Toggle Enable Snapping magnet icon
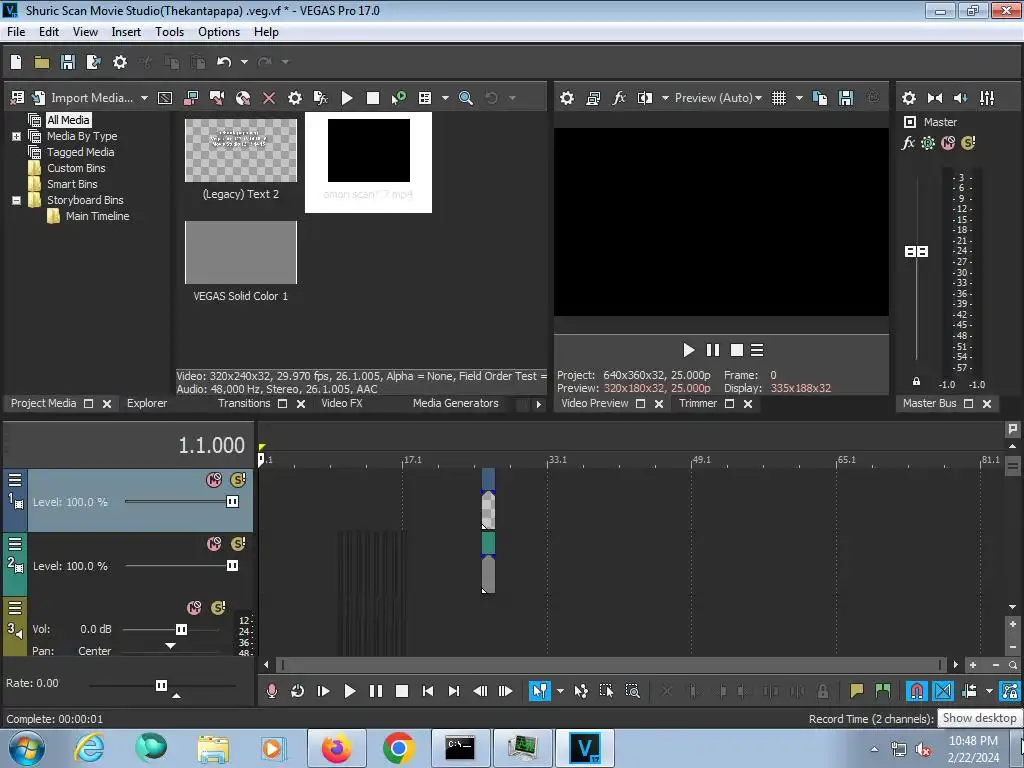The image size is (1024, 768). point(916,691)
